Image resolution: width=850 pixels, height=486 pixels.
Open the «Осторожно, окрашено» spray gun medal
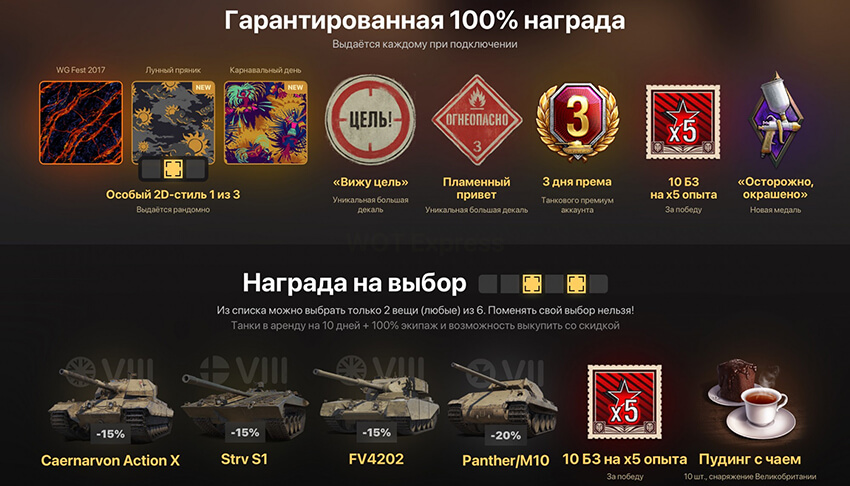[x=776, y=119]
